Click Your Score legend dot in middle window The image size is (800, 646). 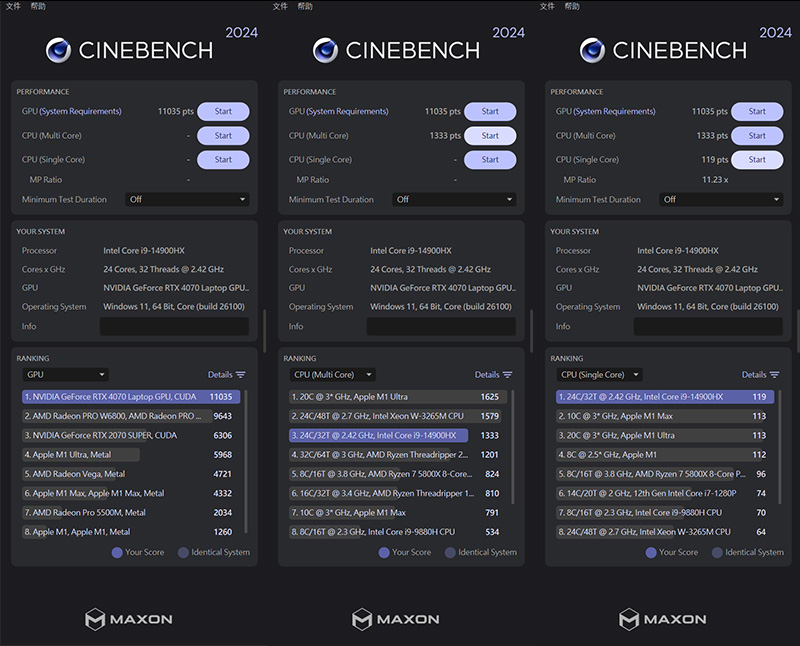click(x=384, y=553)
